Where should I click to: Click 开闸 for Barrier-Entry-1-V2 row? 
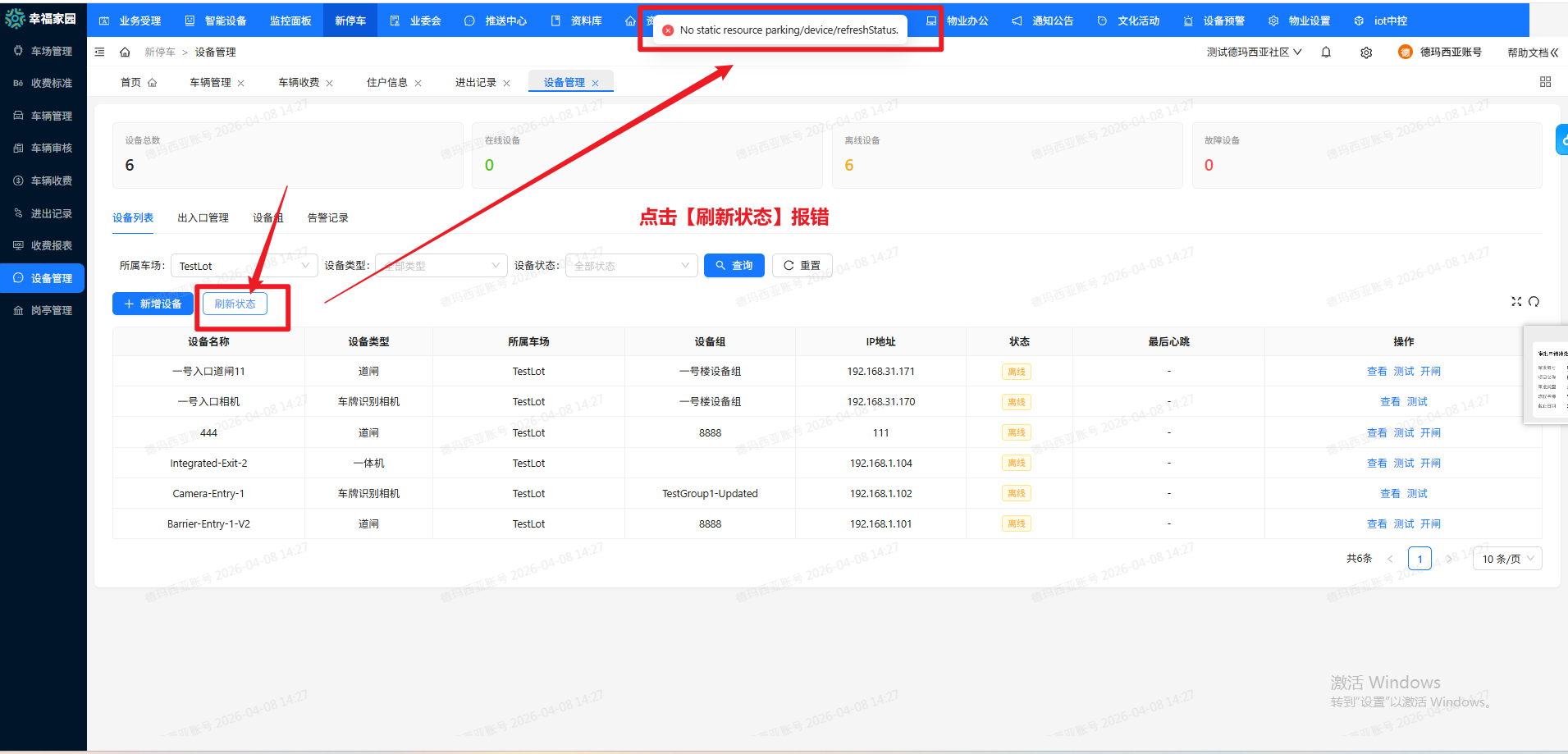(1430, 524)
